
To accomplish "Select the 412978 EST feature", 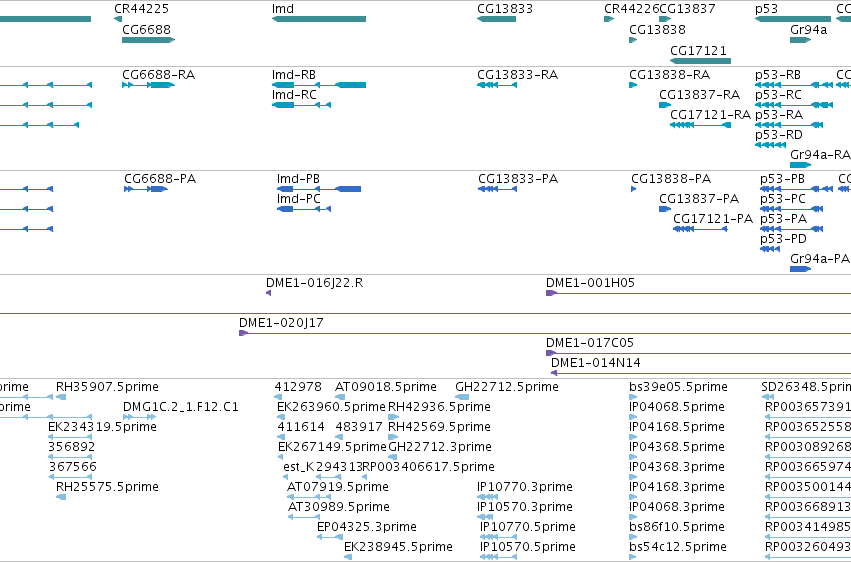I will (279, 397).
